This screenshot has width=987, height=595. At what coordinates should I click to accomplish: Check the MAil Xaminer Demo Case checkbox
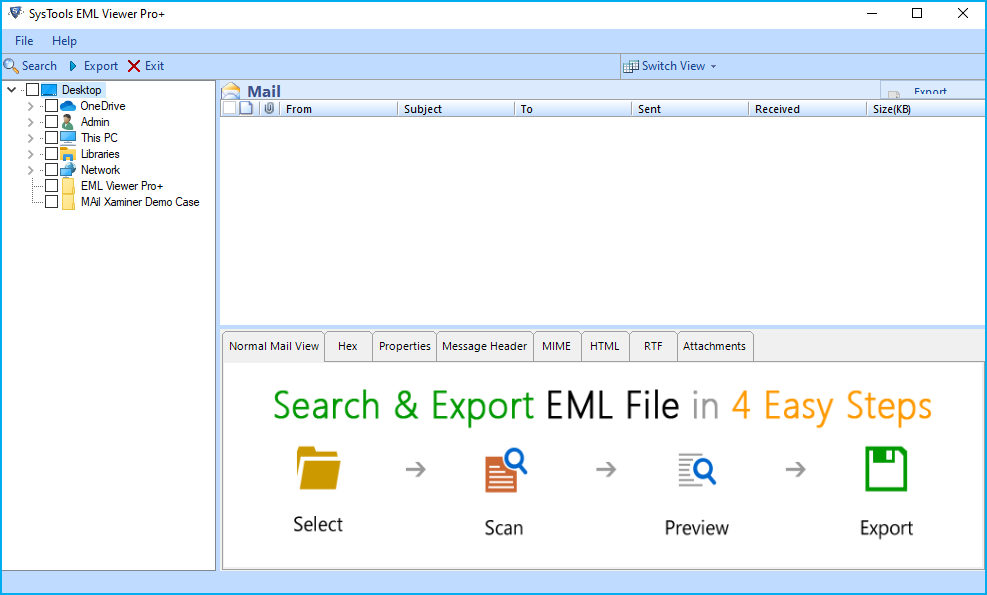(52, 202)
